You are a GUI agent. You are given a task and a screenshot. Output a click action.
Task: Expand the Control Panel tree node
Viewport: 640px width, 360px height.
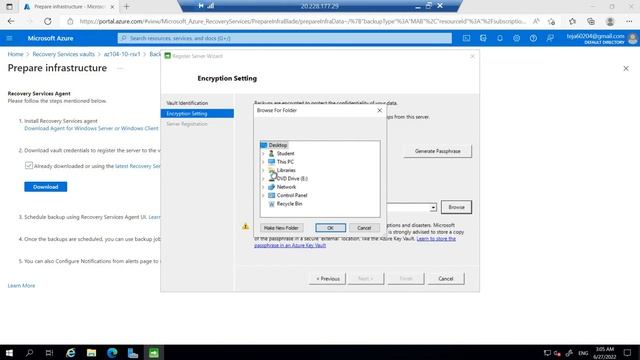coord(263,195)
